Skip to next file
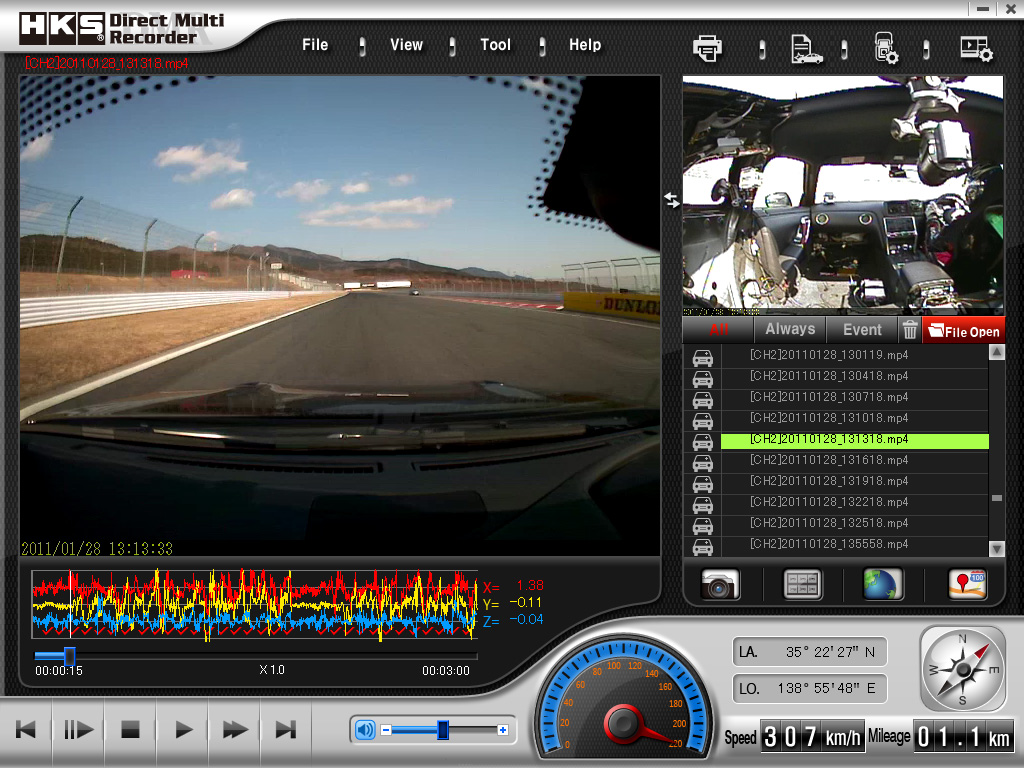This screenshot has width=1024, height=768. coord(286,729)
